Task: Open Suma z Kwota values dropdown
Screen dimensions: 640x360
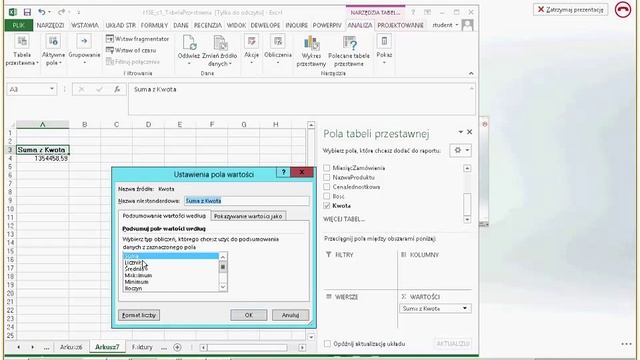Action: point(464,309)
